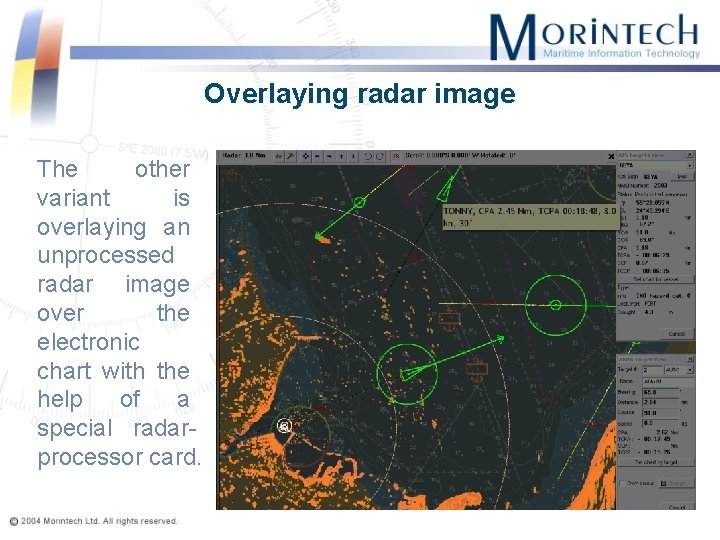Click the white circled marker near the coastline
720x540 pixels.
(285, 427)
